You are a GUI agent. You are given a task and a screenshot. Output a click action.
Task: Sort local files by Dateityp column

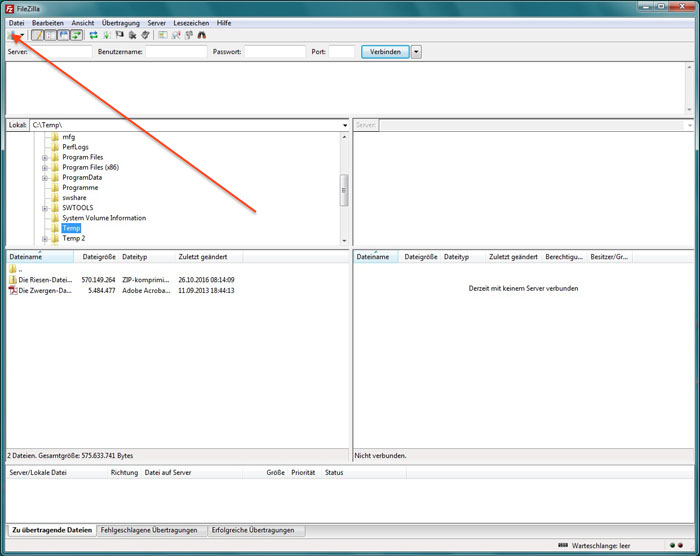pos(147,257)
